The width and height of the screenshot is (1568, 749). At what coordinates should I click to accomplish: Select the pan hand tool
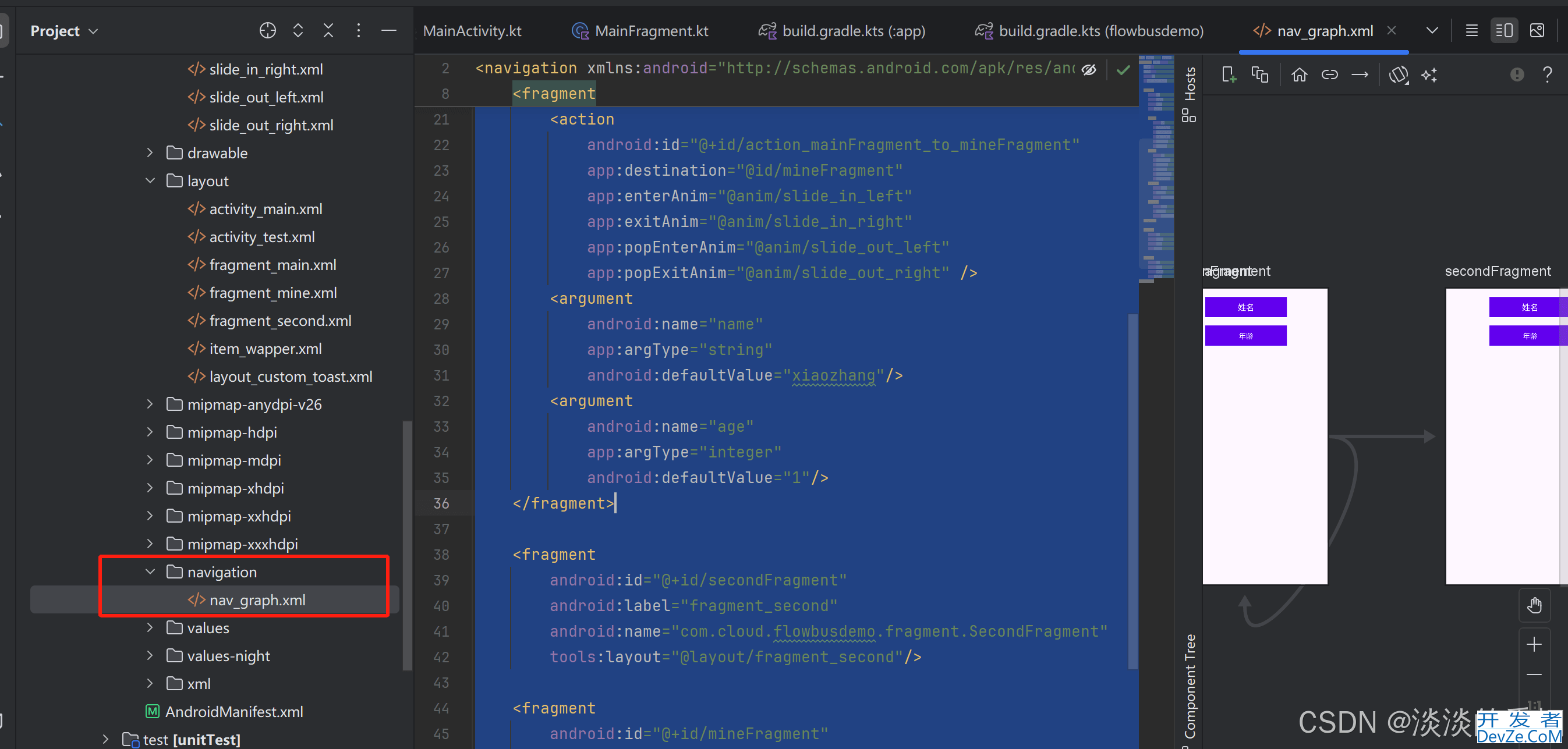pyautogui.click(x=1534, y=605)
